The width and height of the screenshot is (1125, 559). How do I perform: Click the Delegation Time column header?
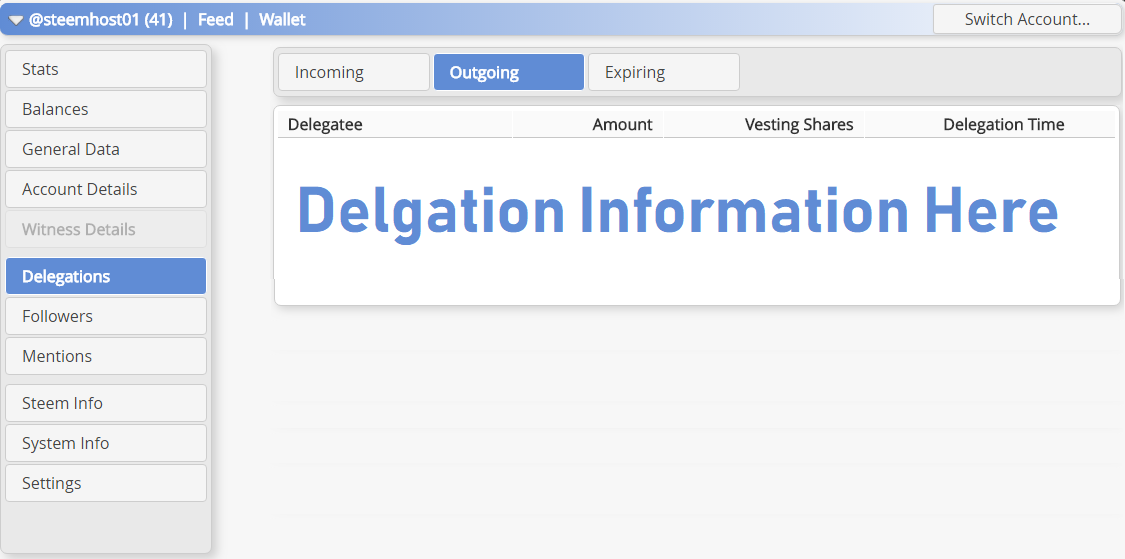1003,124
